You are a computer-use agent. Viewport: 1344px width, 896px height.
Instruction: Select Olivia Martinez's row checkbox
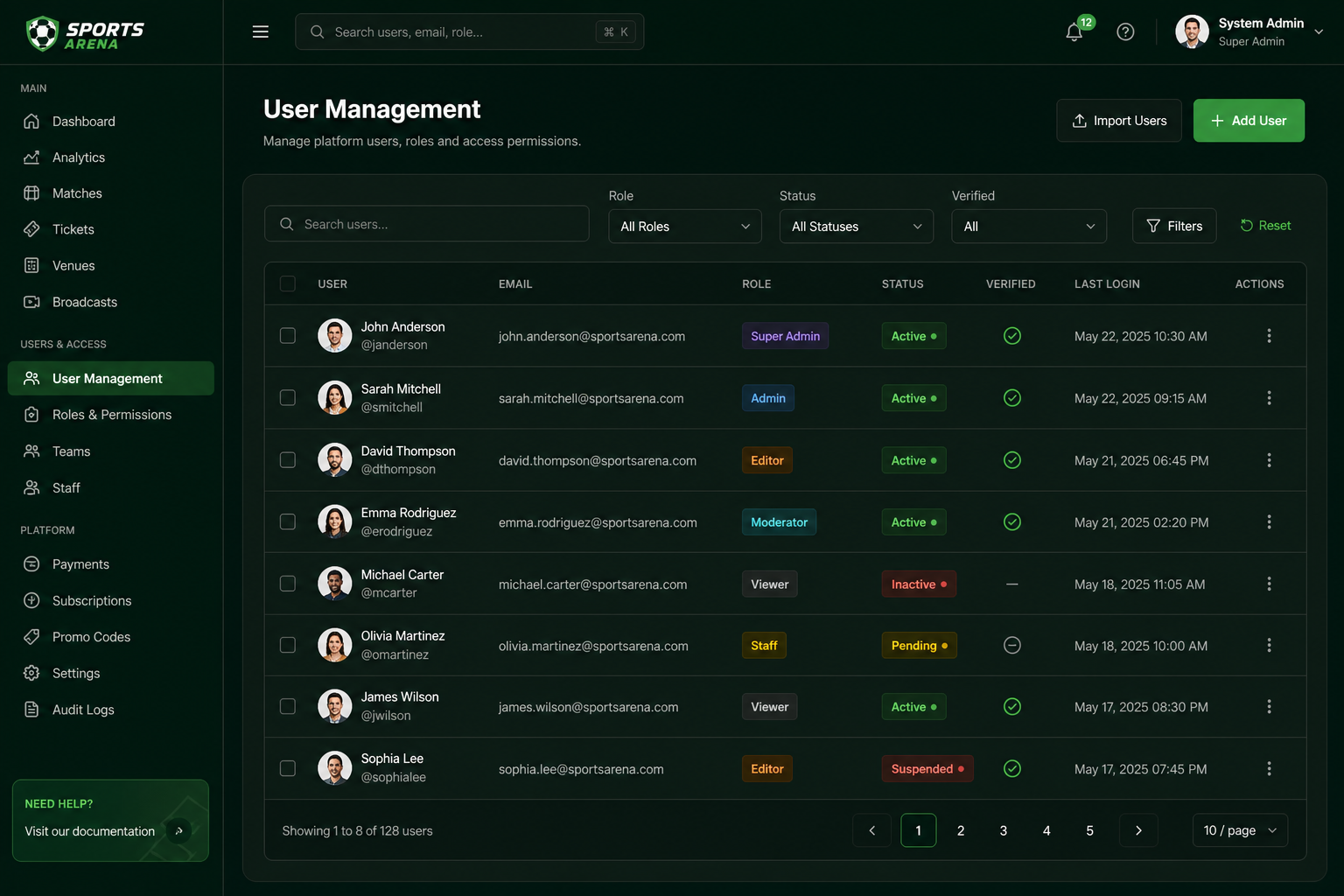click(287, 645)
